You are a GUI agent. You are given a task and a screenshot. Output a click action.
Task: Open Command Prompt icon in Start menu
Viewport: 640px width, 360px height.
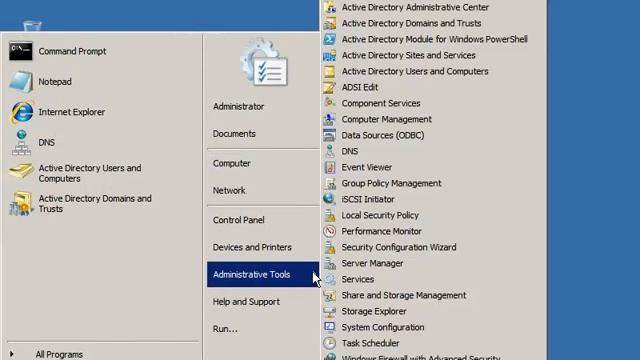click(20, 51)
